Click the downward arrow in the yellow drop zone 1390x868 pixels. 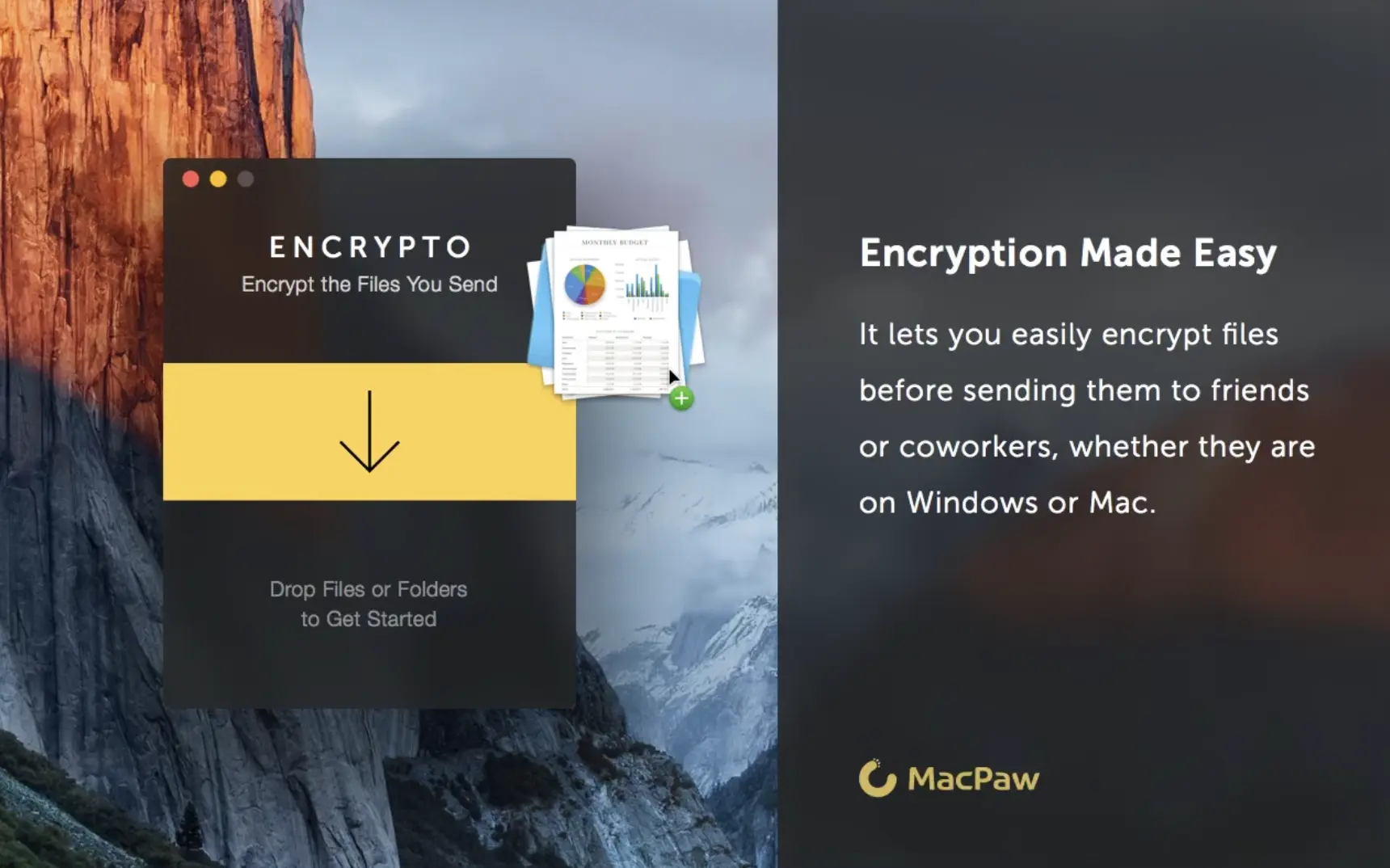pyautogui.click(x=369, y=432)
